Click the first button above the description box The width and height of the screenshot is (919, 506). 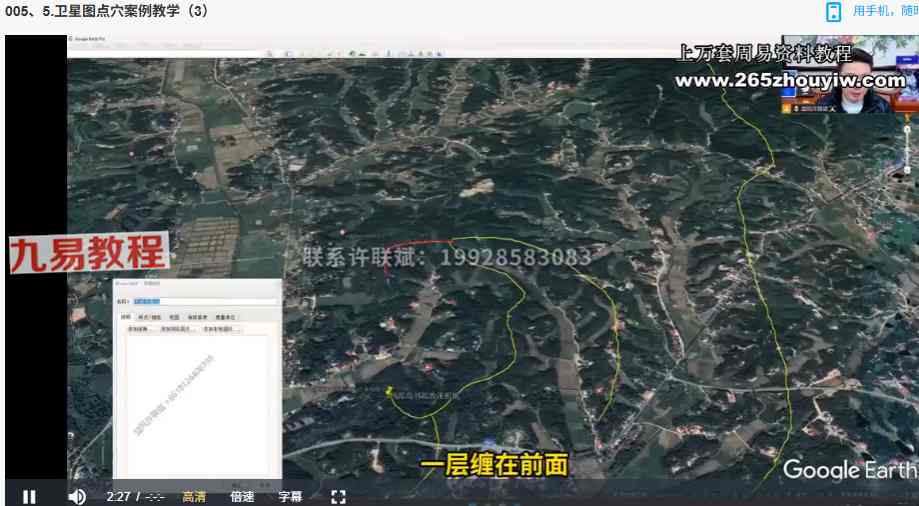click(x=137, y=328)
